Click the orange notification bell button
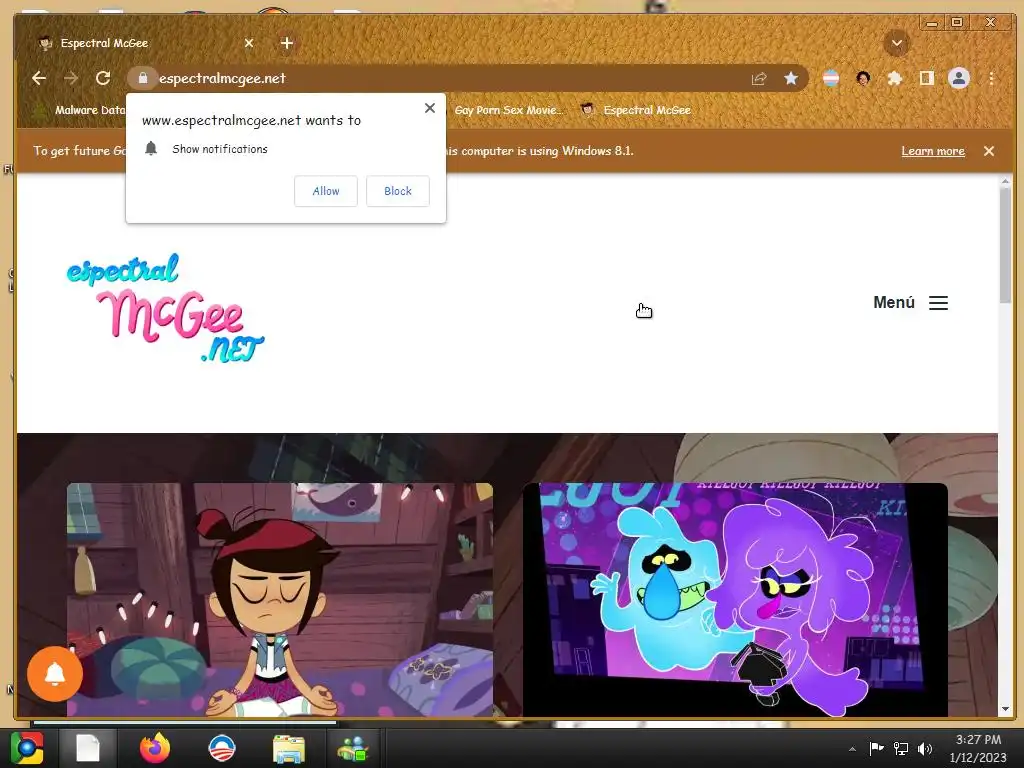Viewport: 1024px width, 768px height. (55, 673)
